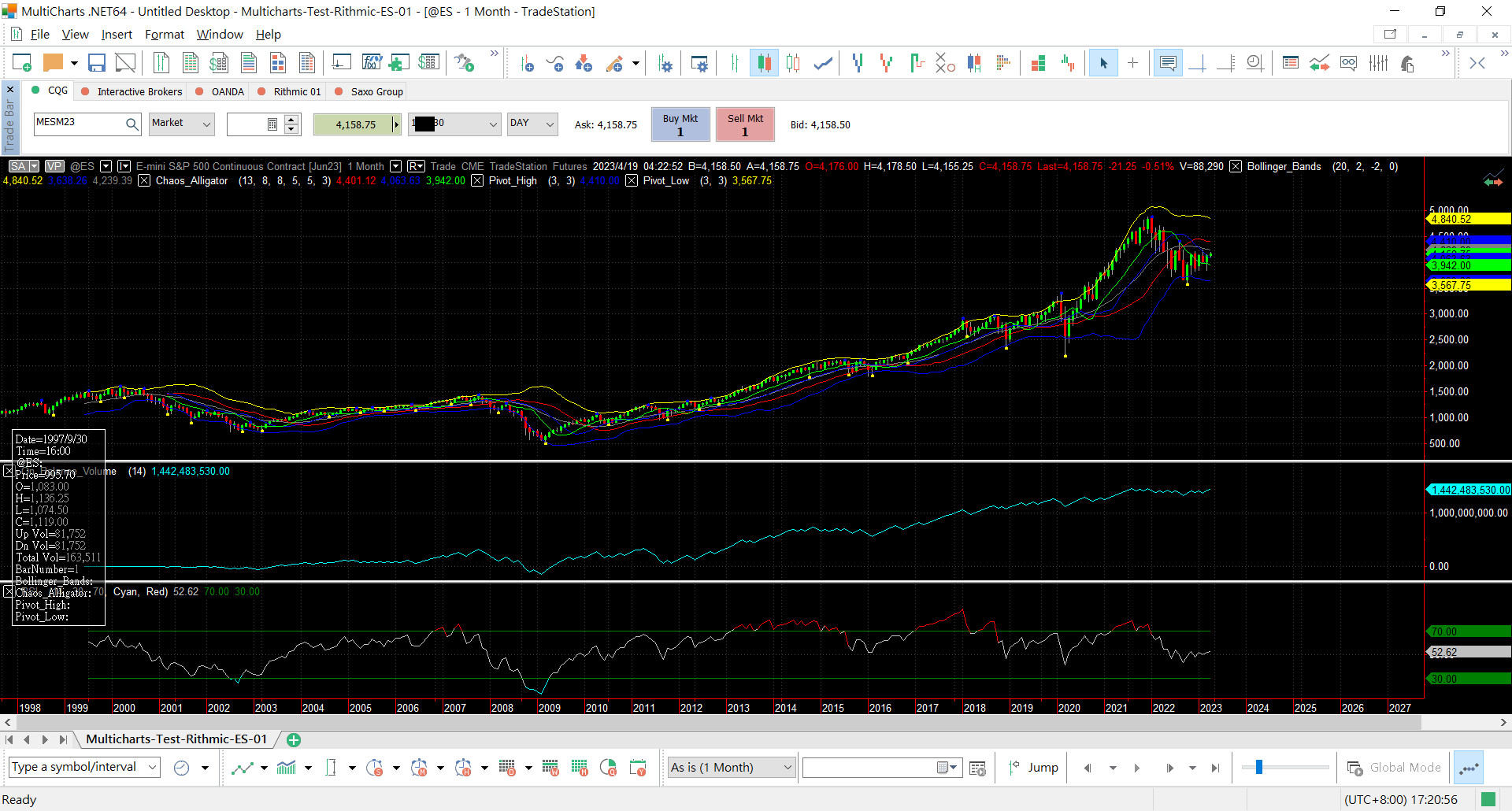Click the Insert Drawing pencil-plus icon
1512x811 pixels.
coord(615,64)
